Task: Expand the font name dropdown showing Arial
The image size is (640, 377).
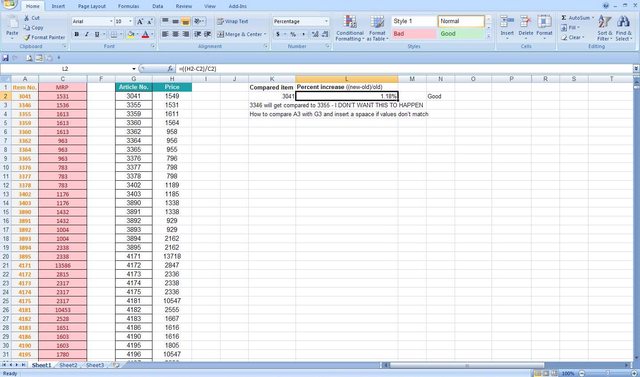Action: coord(111,21)
